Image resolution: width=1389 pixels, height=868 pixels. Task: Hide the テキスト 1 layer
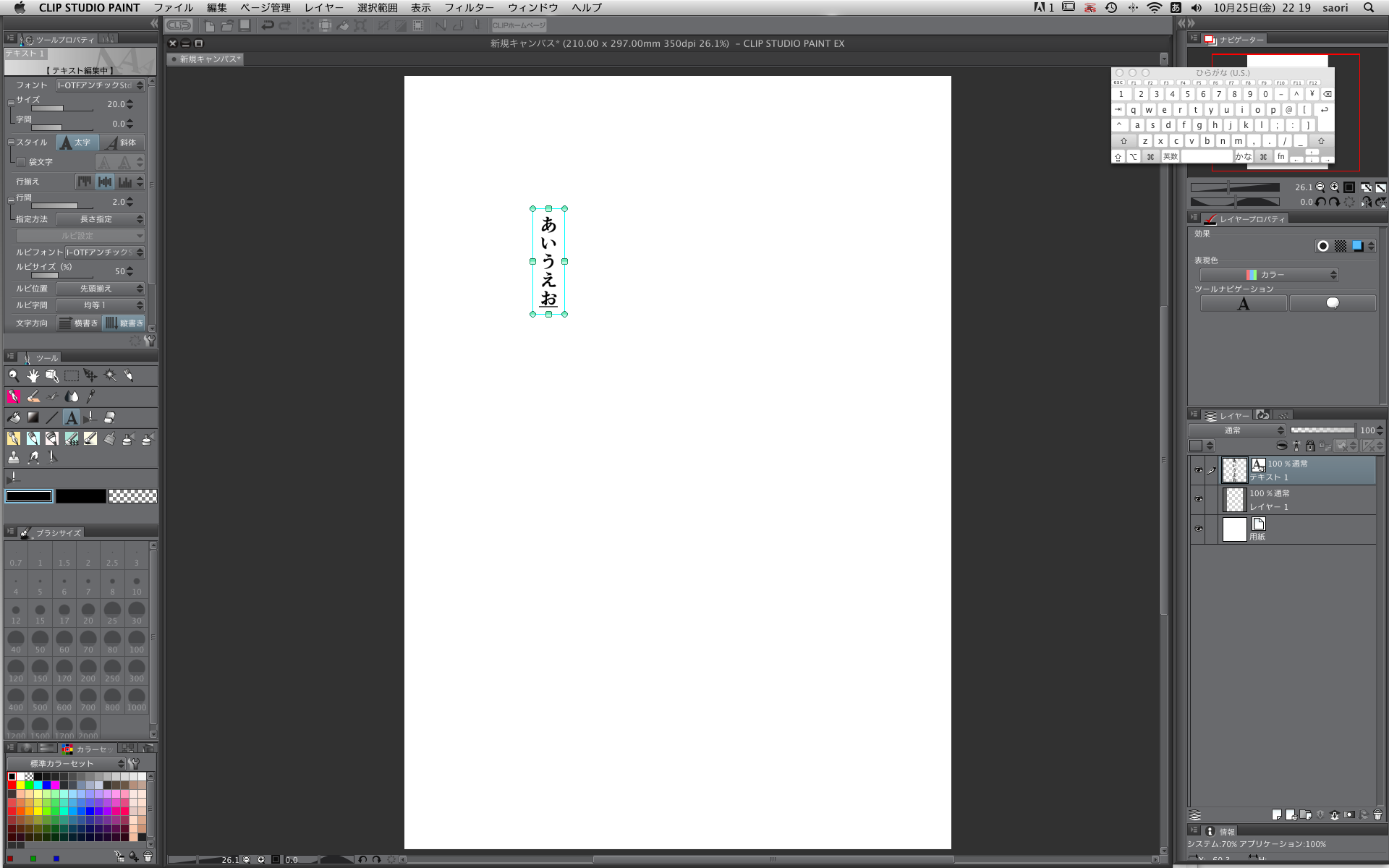[1198, 470]
